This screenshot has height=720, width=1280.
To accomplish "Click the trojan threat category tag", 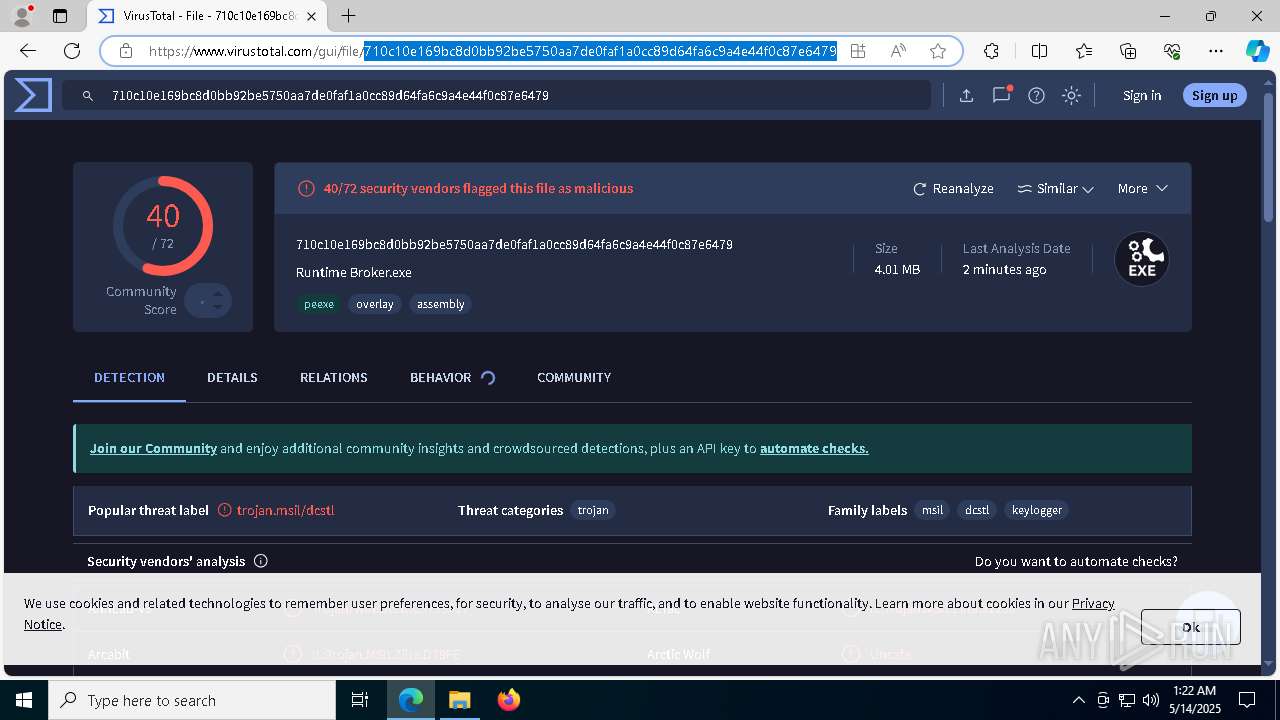I will pyautogui.click(x=593, y=510).
